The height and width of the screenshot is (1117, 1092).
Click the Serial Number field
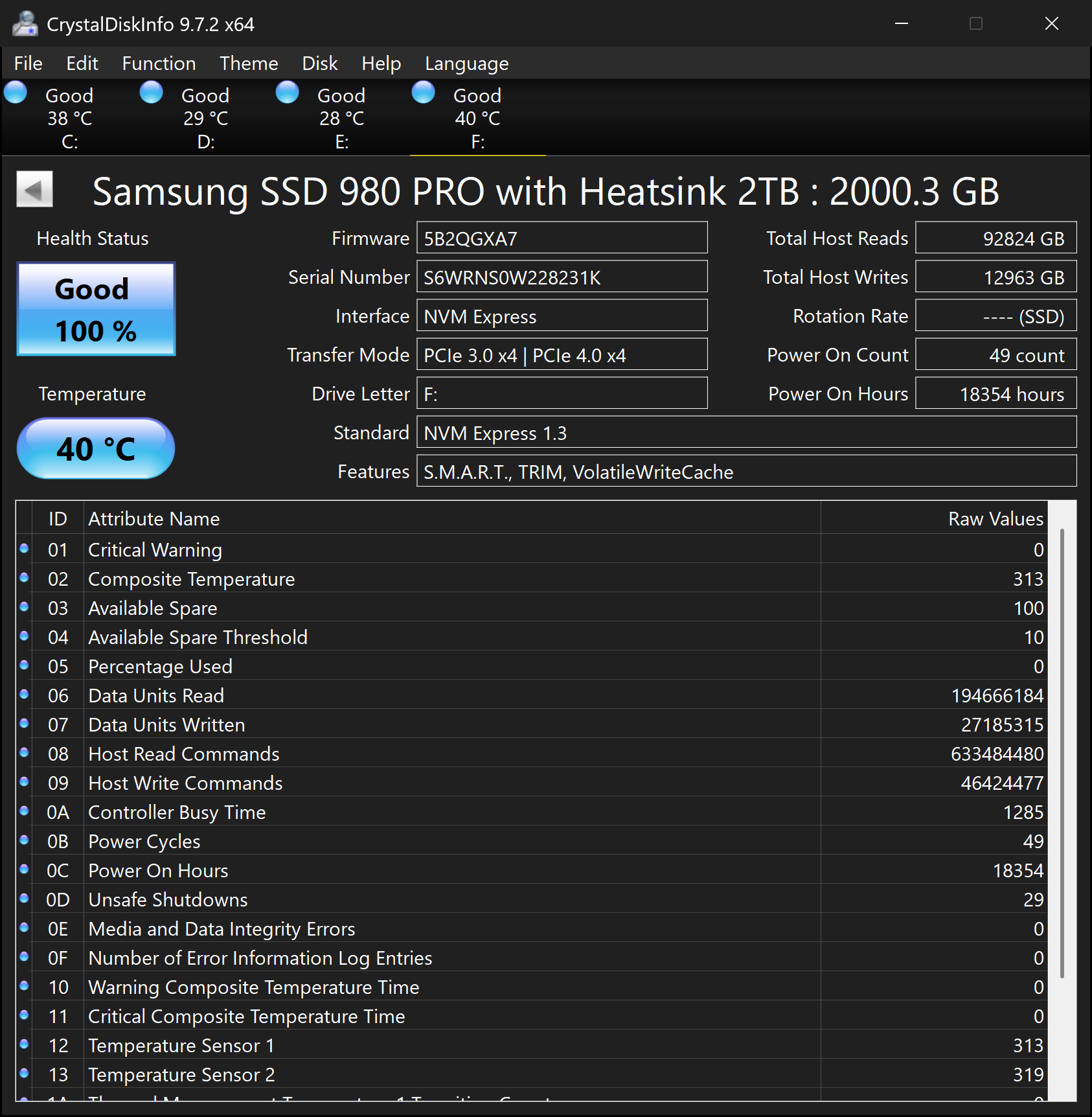point(562,277)
